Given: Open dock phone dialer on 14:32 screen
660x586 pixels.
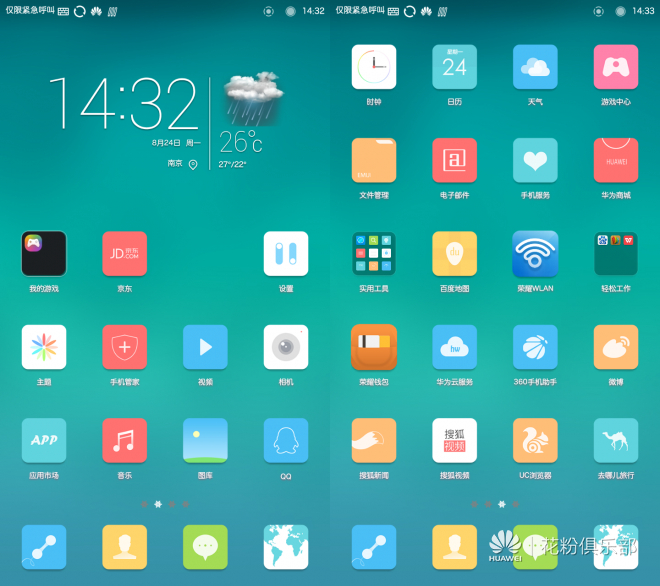Looking at the screenshot, I should 44,547.
